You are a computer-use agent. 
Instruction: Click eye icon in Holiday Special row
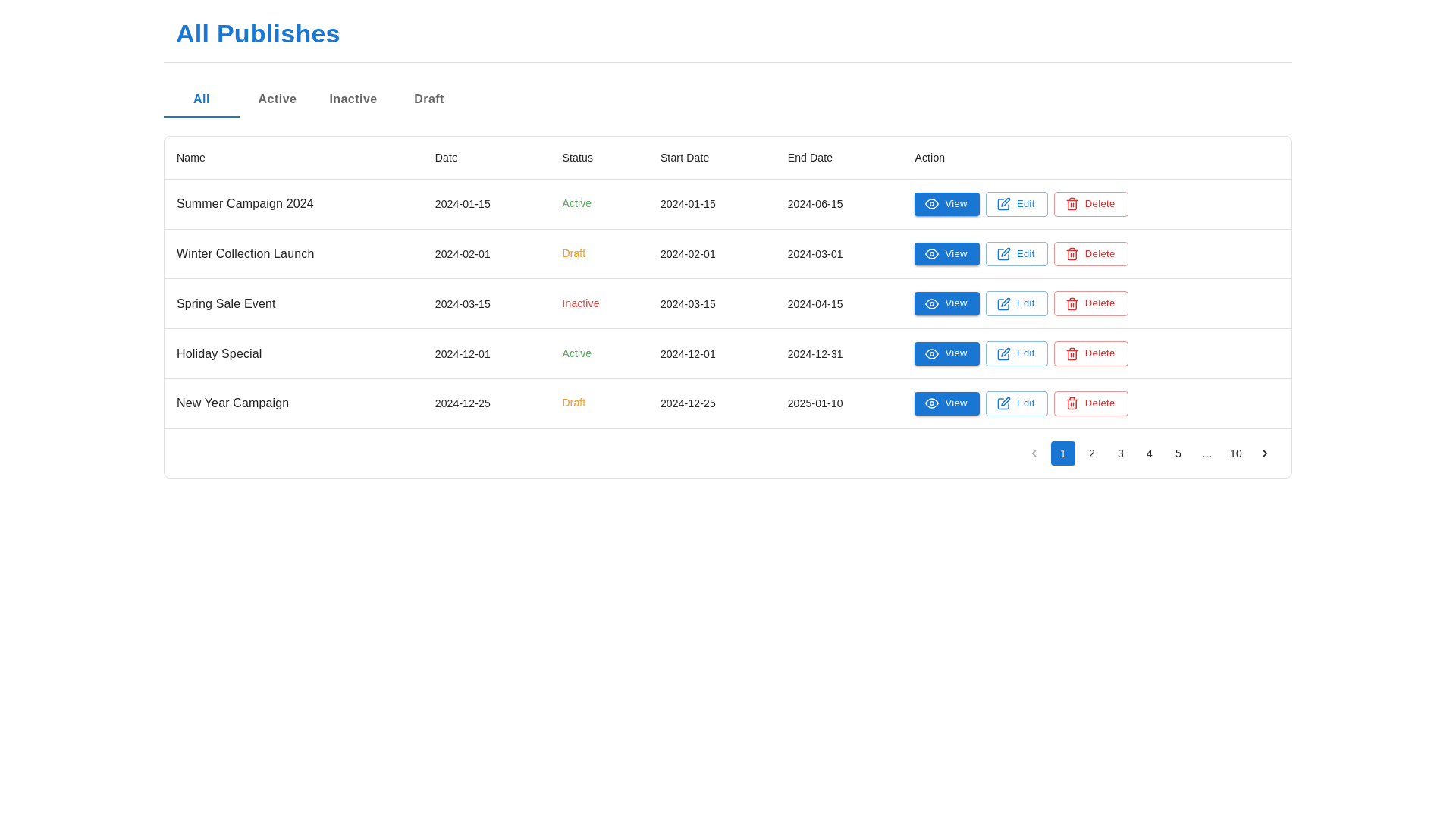coord(931,354)
